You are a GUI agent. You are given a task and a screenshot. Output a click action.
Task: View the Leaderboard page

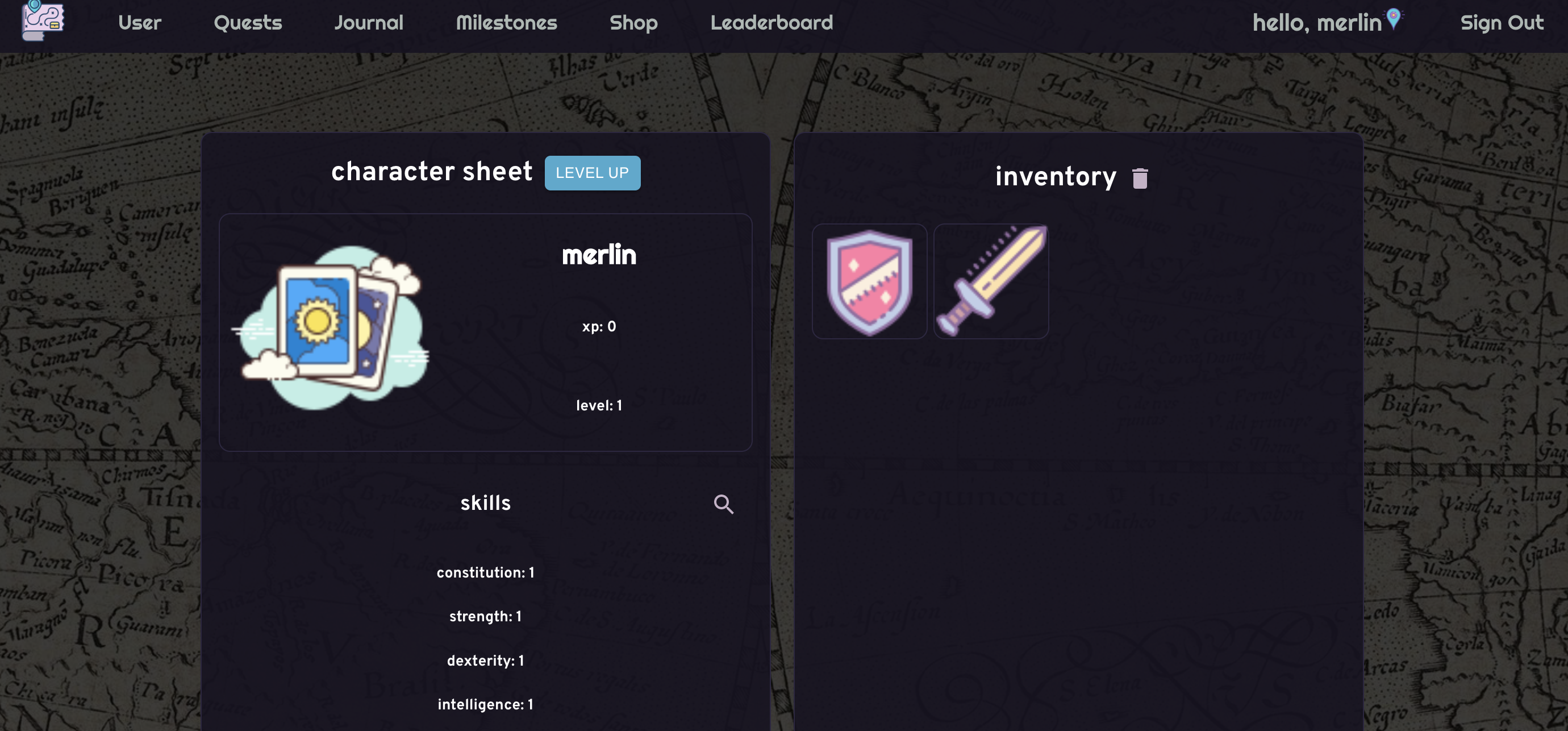point(772,23)
